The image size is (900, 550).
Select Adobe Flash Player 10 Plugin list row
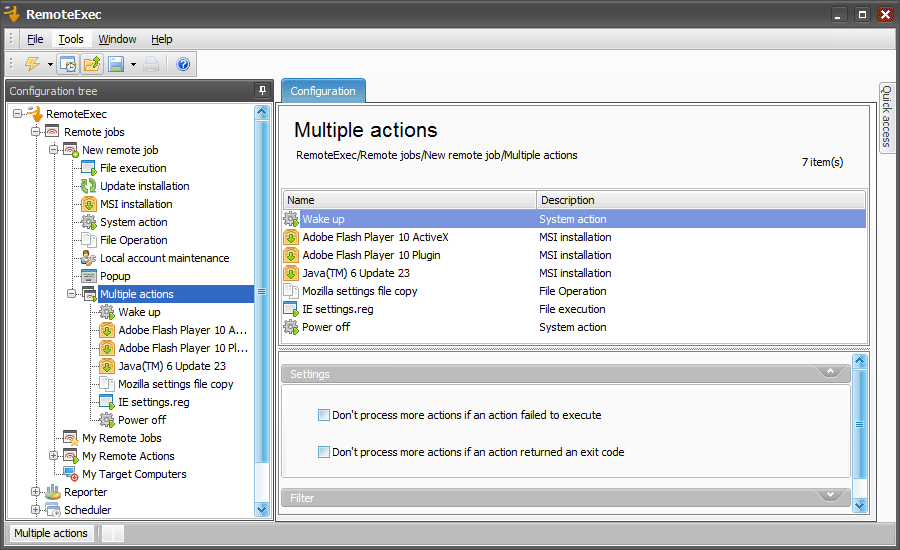pos(574,255)
